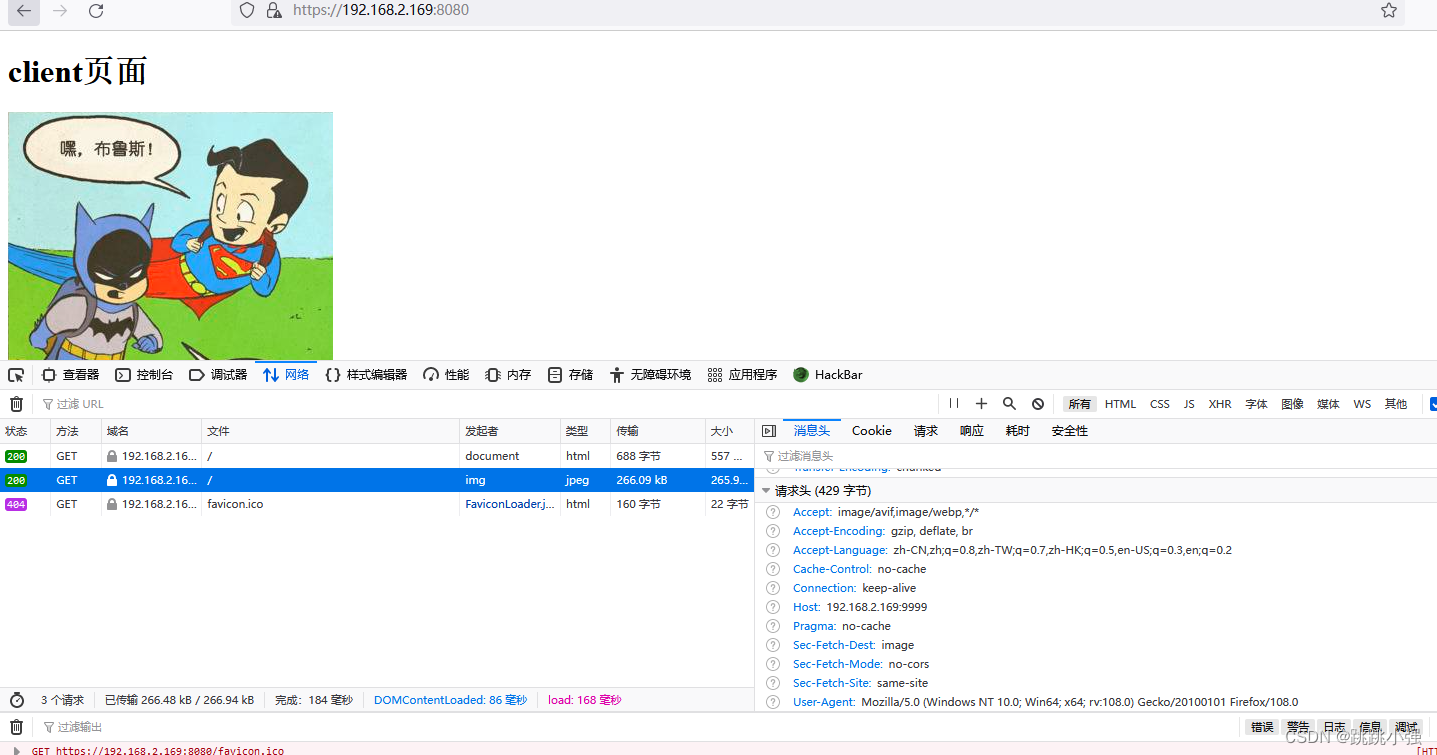Filter requests by 所有 (all)
This screenshot has height=755, width=1437.
pyautogui.click(x=1079, y=404)
